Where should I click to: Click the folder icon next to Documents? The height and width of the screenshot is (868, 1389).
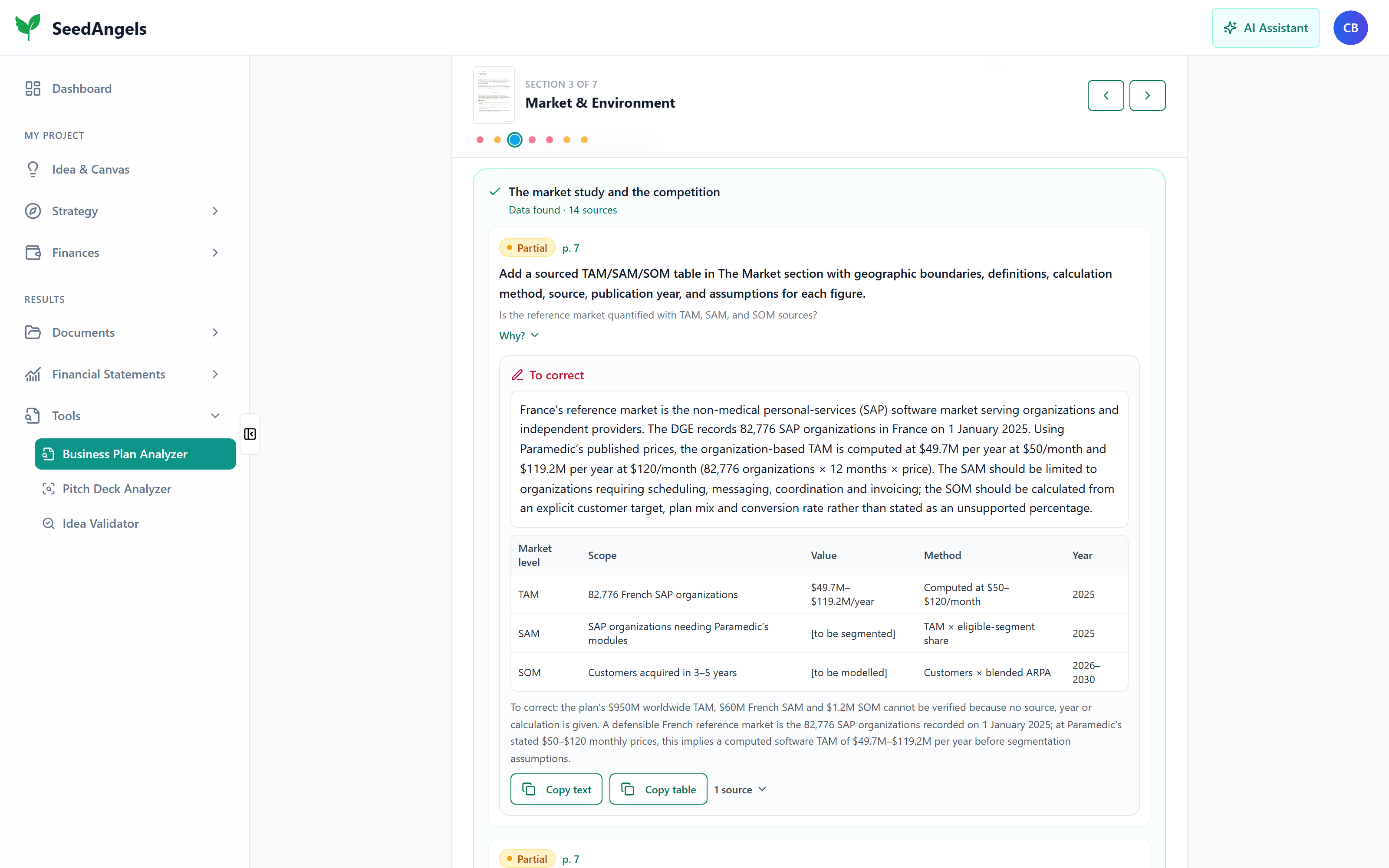[x=33, y=332]
